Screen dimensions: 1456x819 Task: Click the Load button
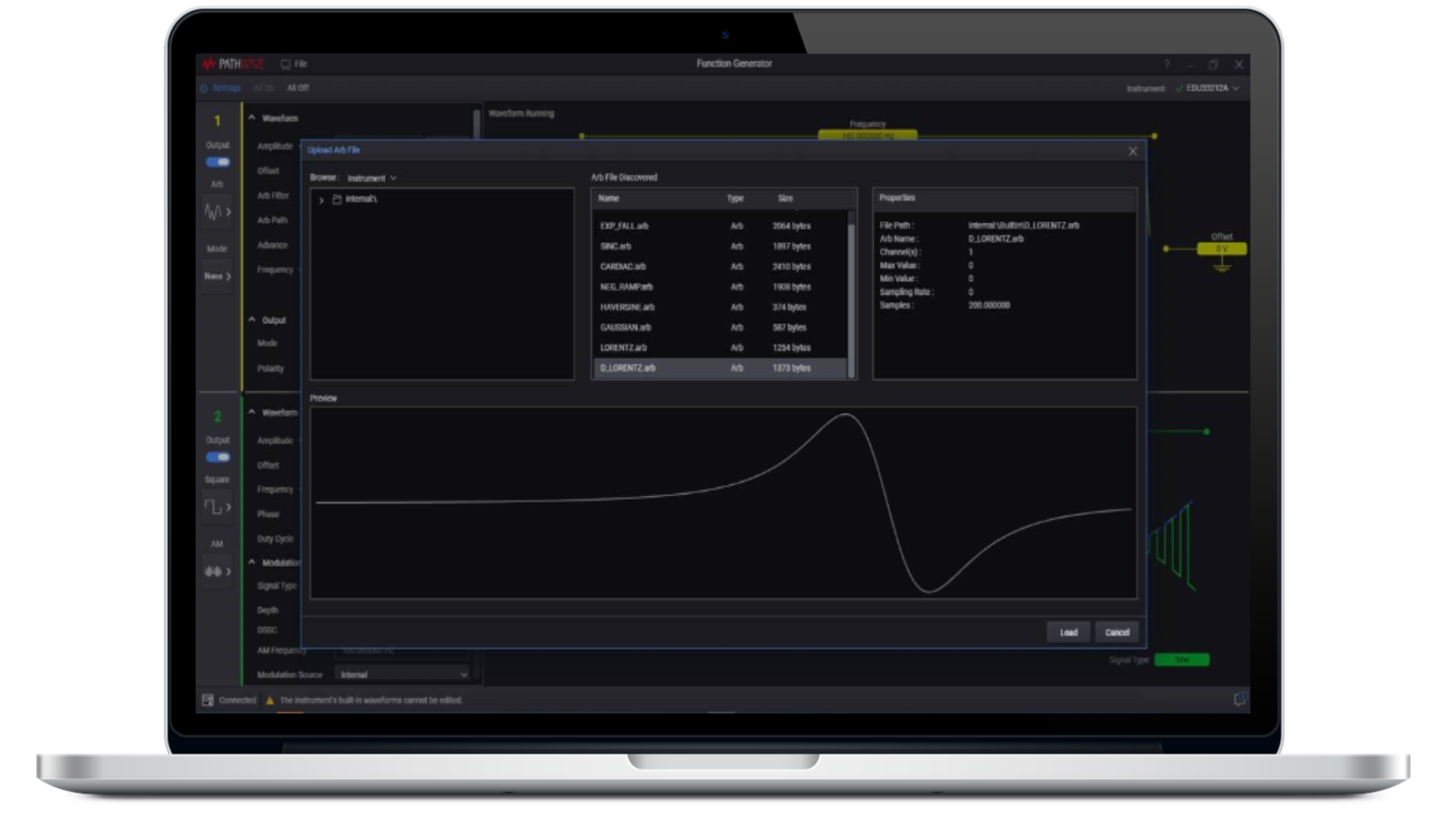(x=1068, y=632)
